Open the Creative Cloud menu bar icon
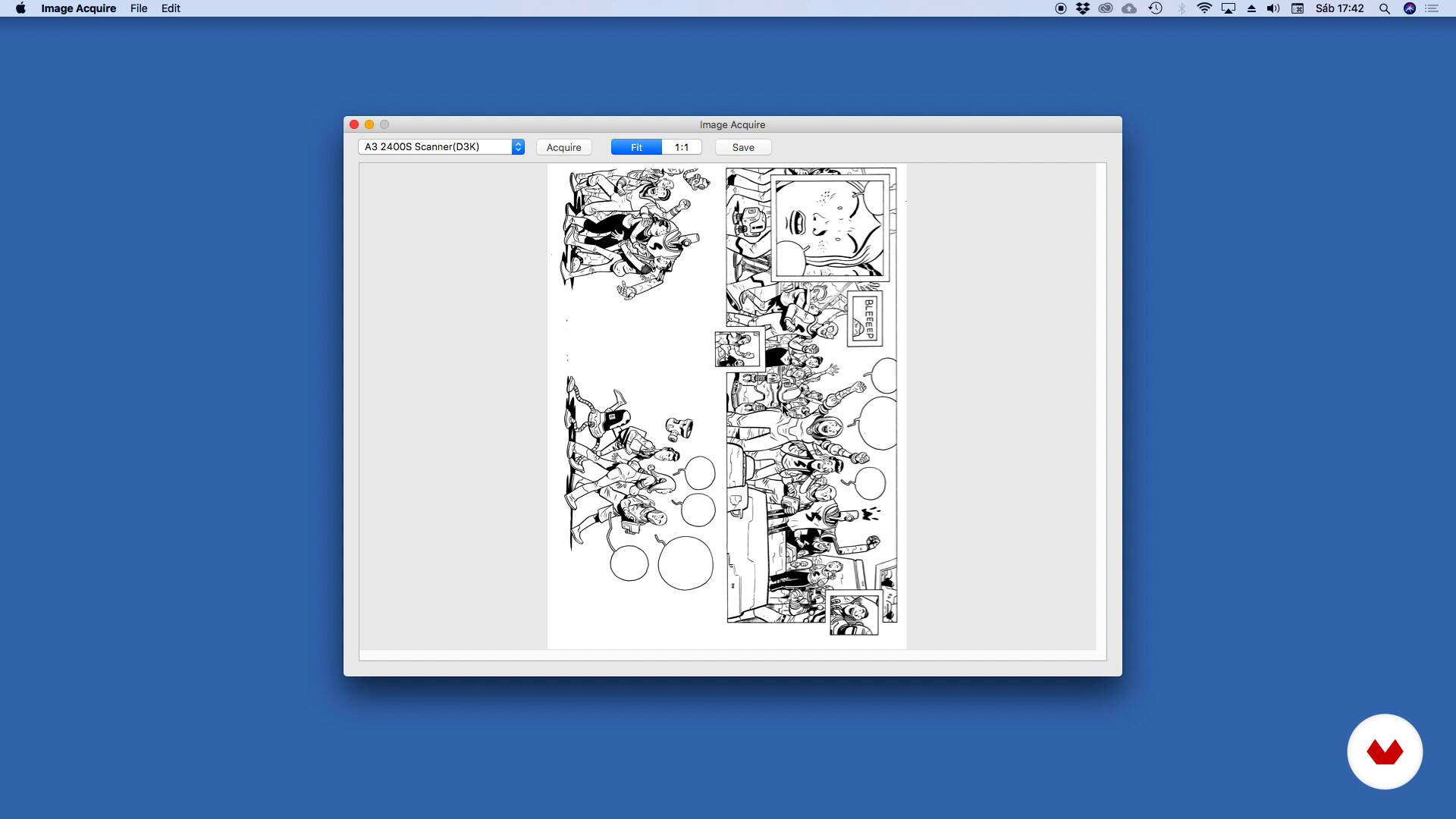The image size is (1456, 819). tap(1106, 8)
